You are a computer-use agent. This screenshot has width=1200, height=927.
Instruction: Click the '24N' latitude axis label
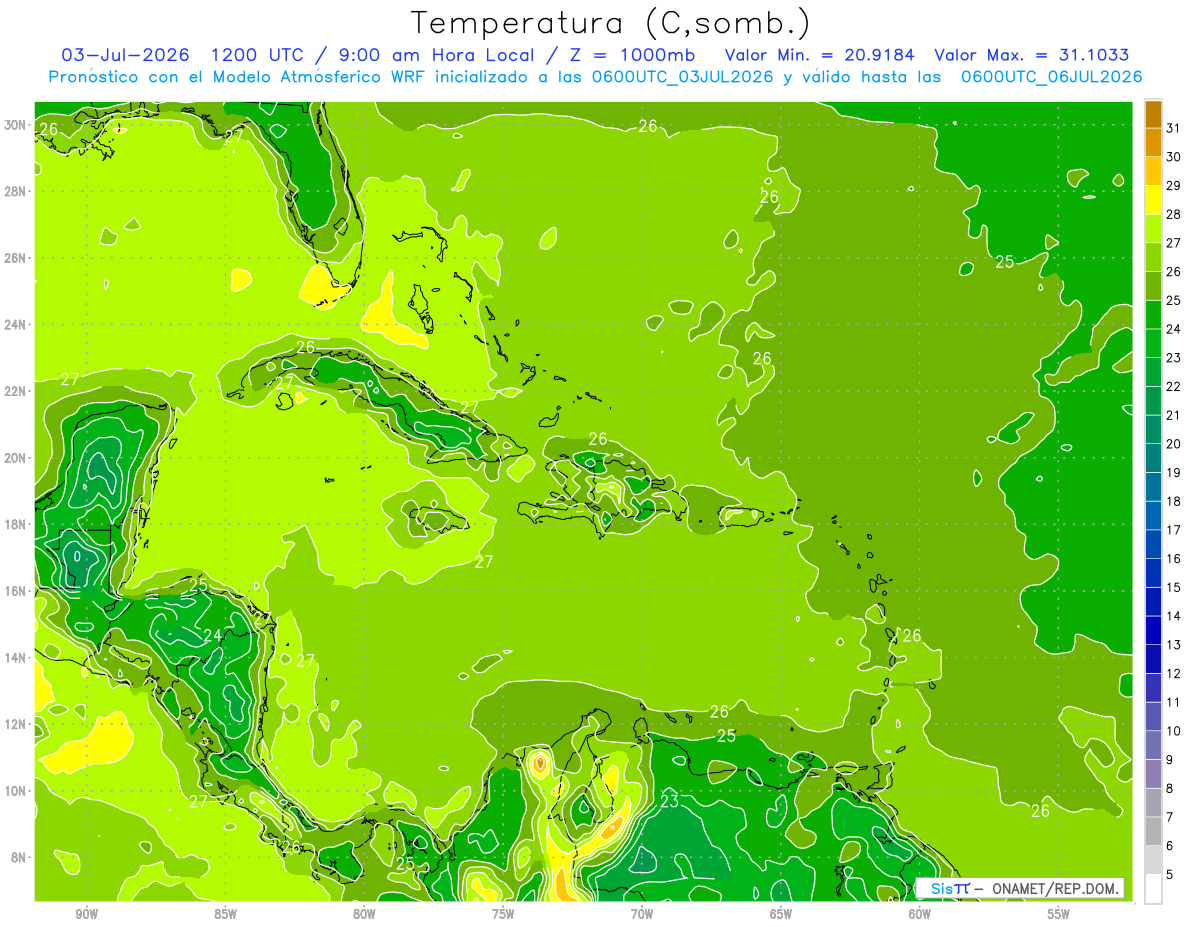pyautogui.click(x=16, y=325)
